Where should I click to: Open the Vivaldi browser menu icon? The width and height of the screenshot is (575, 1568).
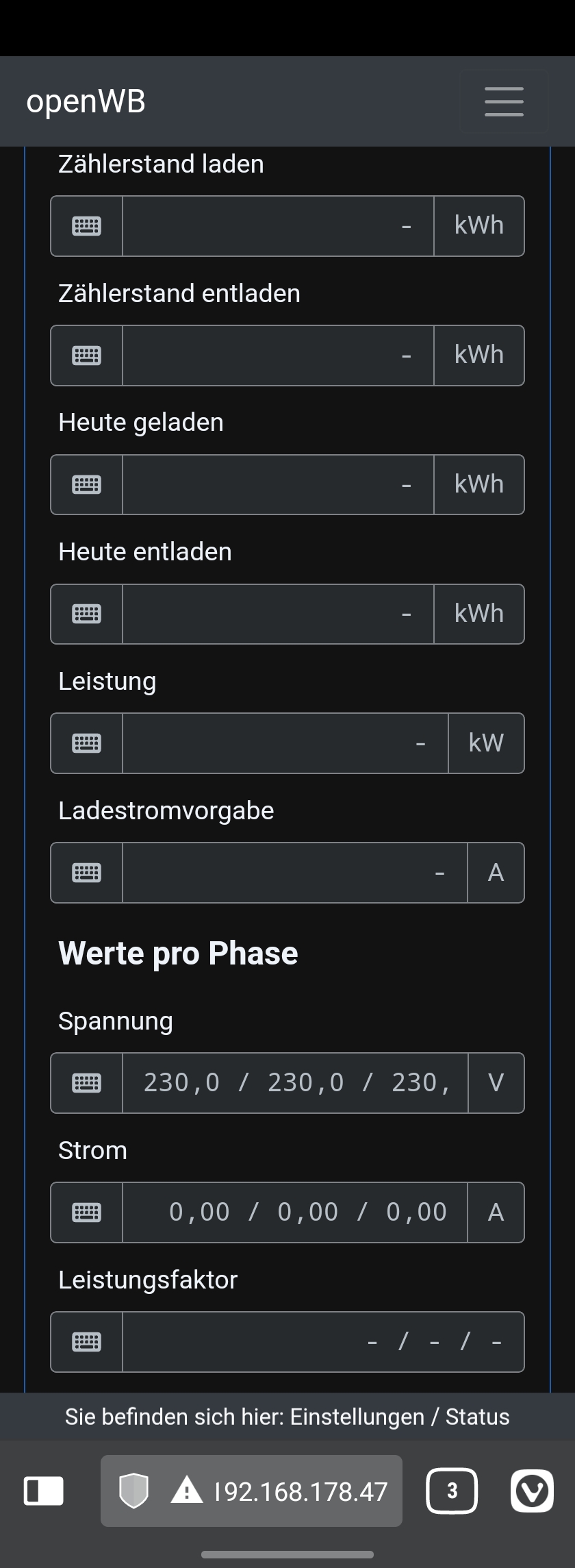[532, 1491]
